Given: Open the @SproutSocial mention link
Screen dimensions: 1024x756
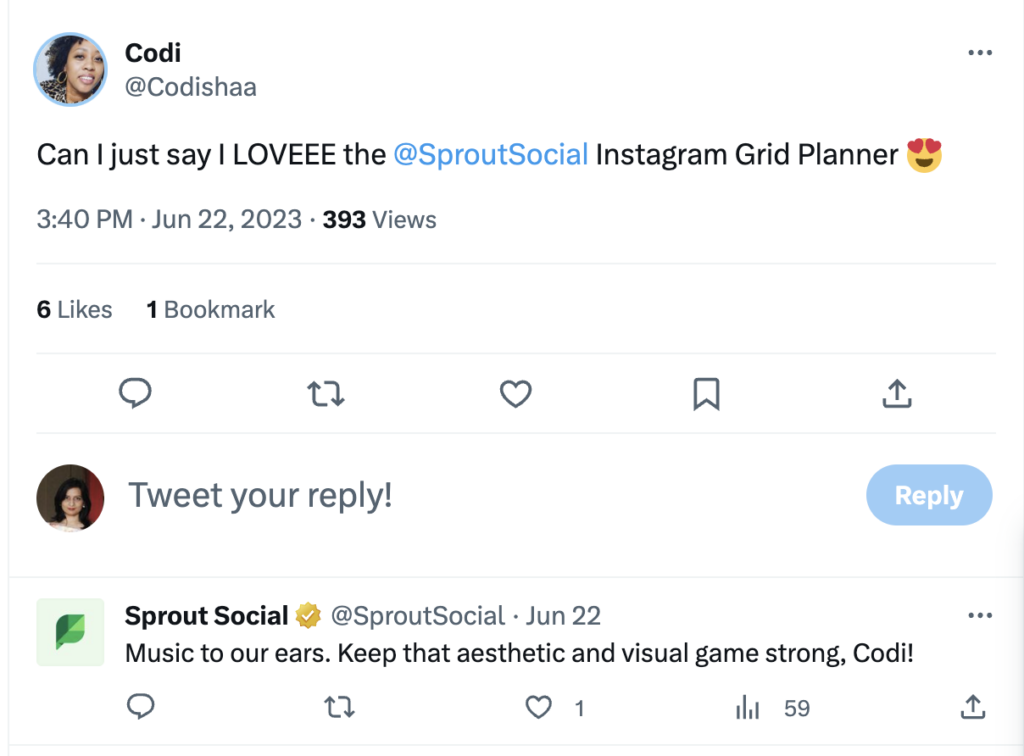Looking at the screenshot, I should pos(491,155).
